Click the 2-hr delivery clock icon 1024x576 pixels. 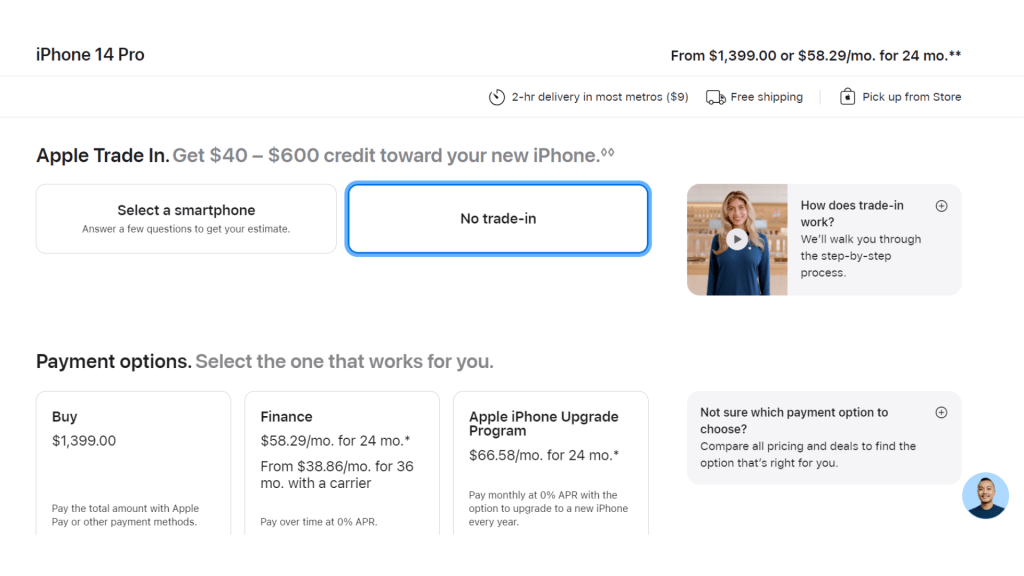pyautogui.click(x=496, y=97)
